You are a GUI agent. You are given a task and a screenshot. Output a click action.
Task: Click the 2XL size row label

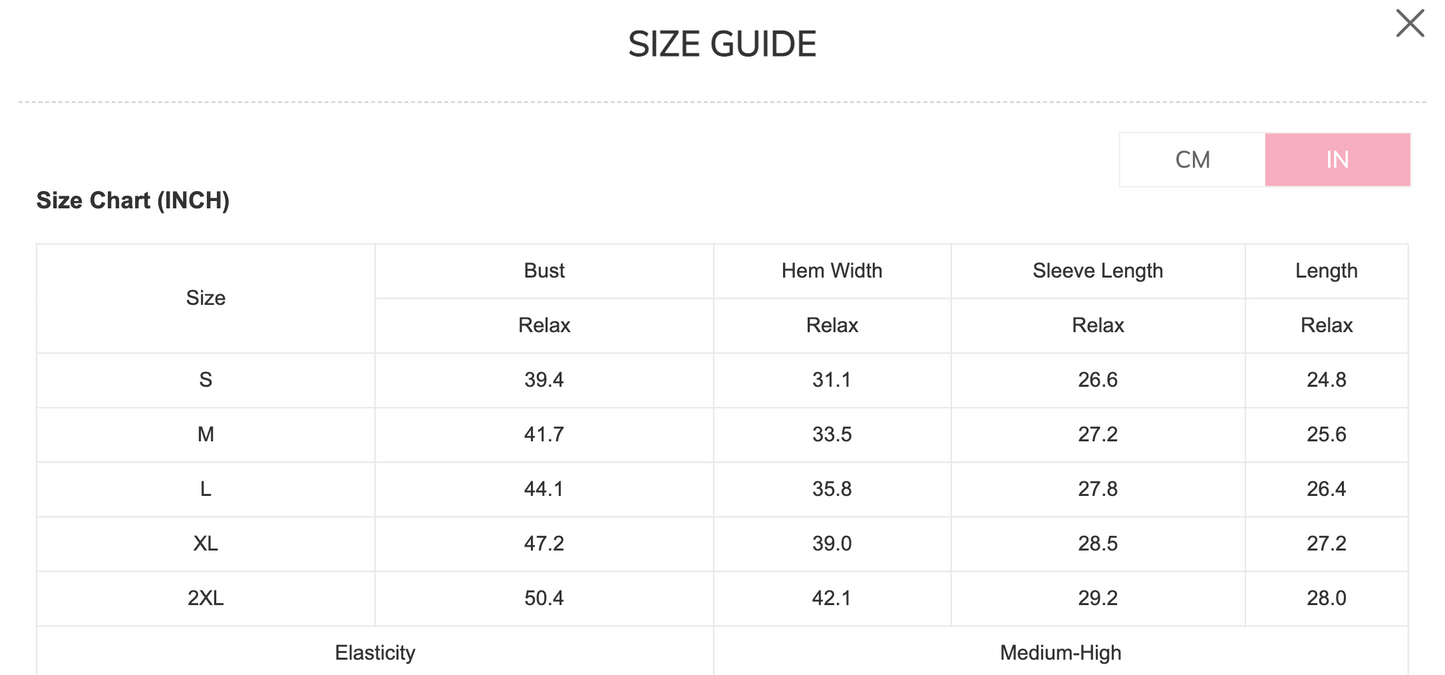pyautogui.click(x=206, y=598)
